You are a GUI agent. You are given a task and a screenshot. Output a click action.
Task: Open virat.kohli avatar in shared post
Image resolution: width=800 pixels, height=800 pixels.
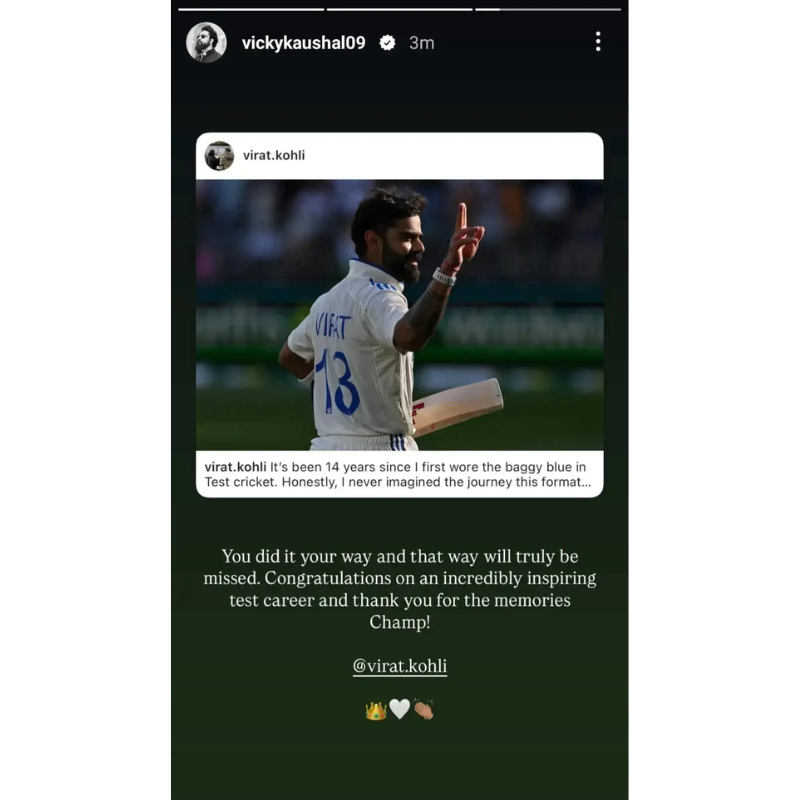tap(219, 156)
